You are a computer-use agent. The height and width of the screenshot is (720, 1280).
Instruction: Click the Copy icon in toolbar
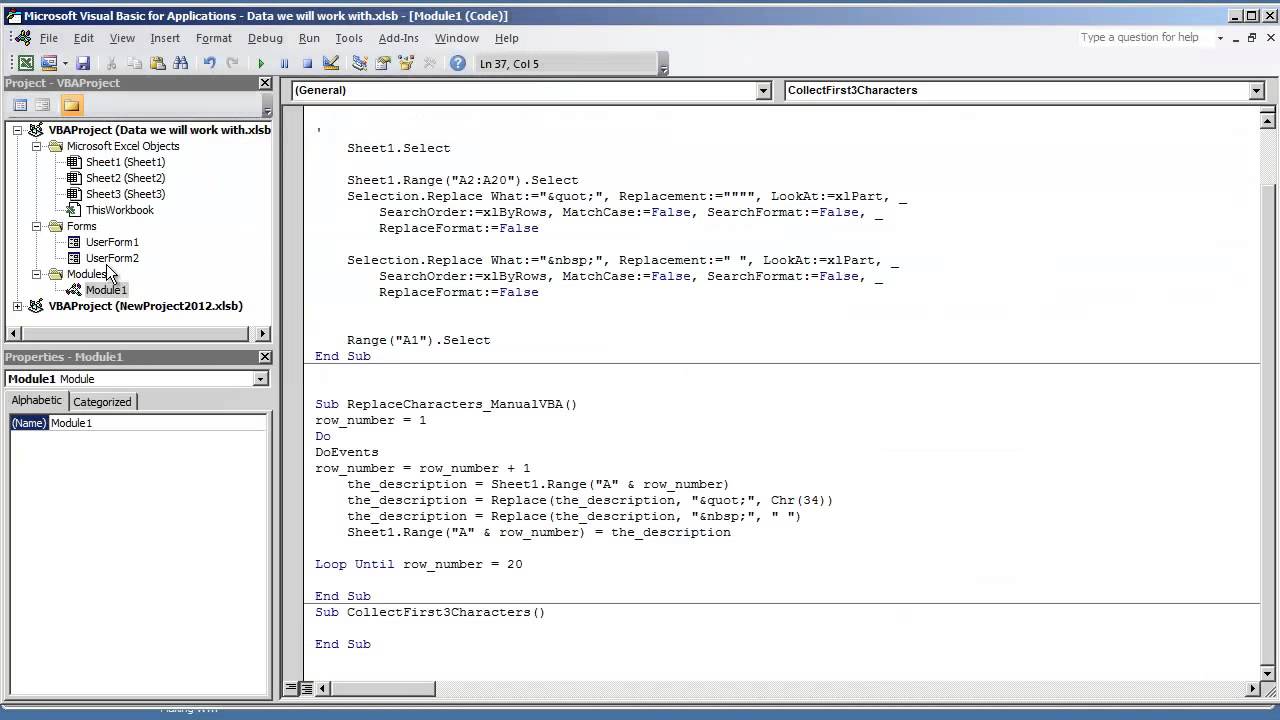point(135,63)
